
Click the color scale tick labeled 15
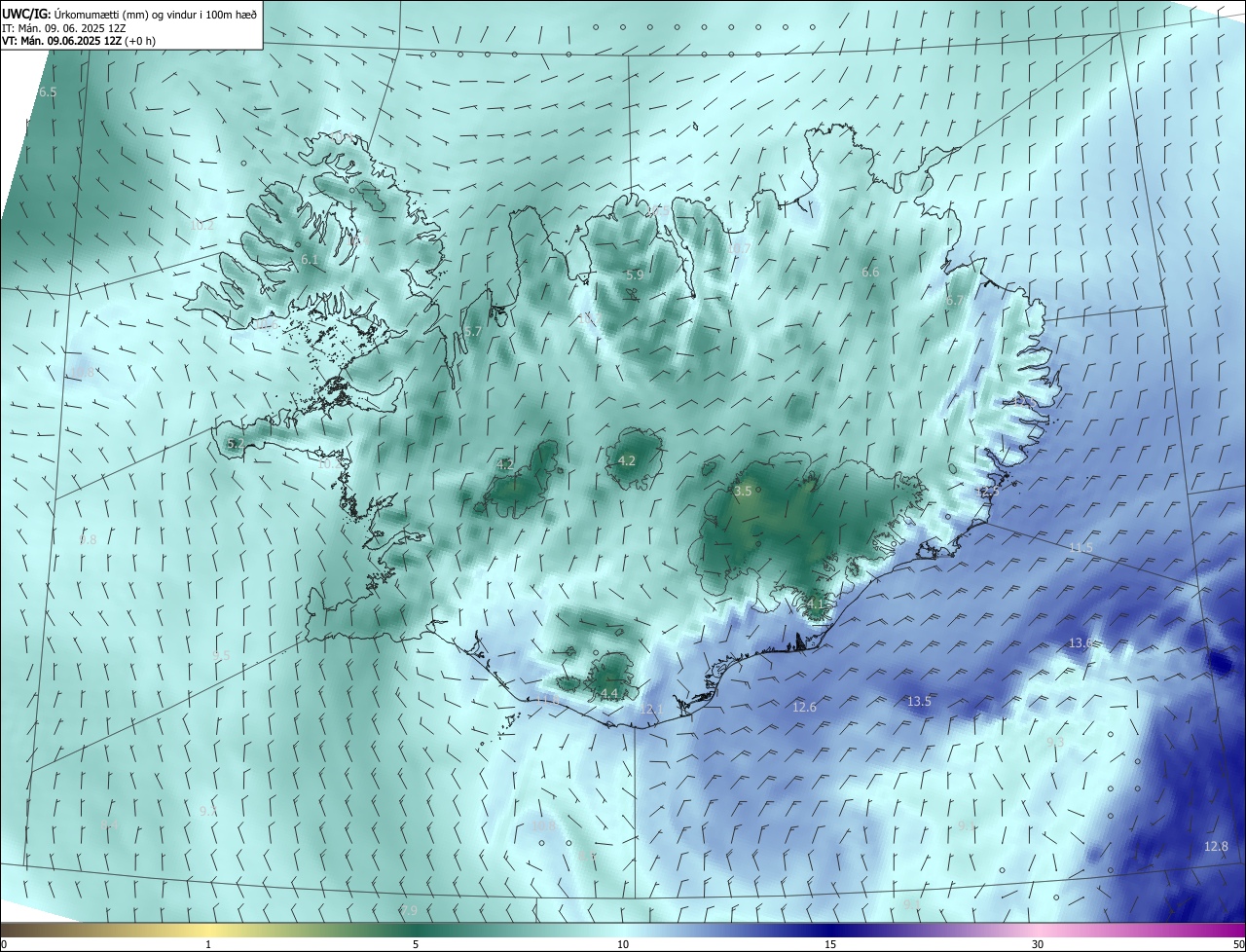830,944
